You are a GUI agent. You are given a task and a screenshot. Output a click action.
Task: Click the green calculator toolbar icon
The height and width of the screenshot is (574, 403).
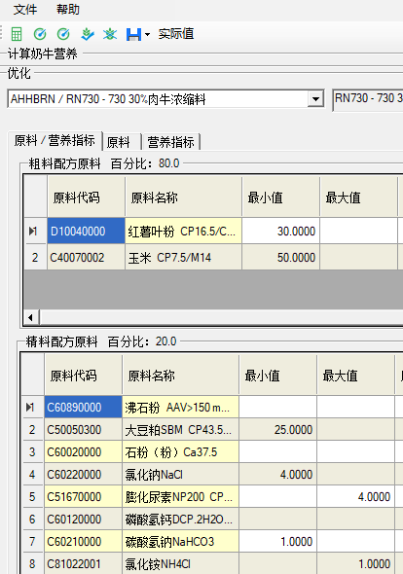16,34
